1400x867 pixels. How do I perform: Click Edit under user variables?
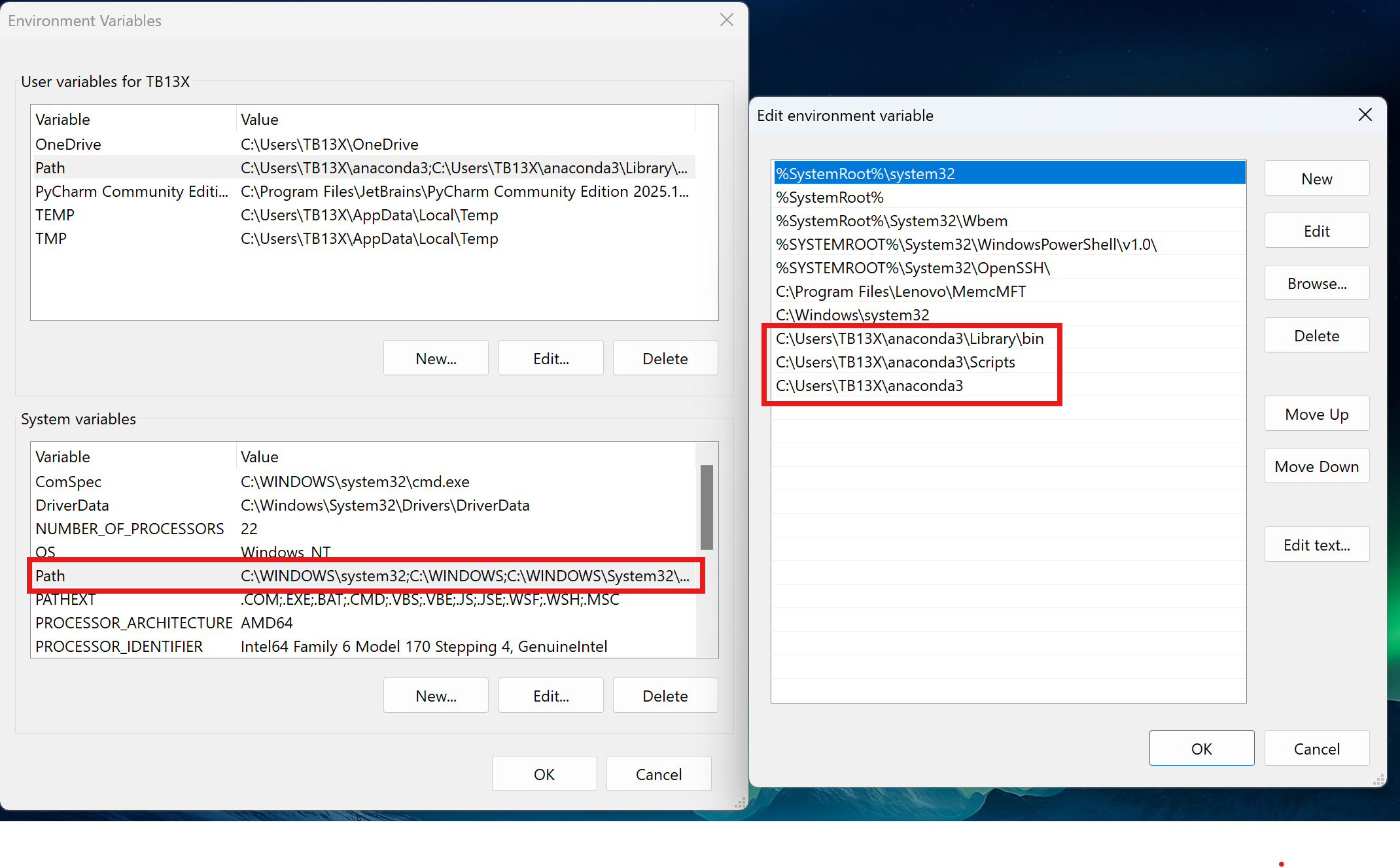[x=550, y=358]
